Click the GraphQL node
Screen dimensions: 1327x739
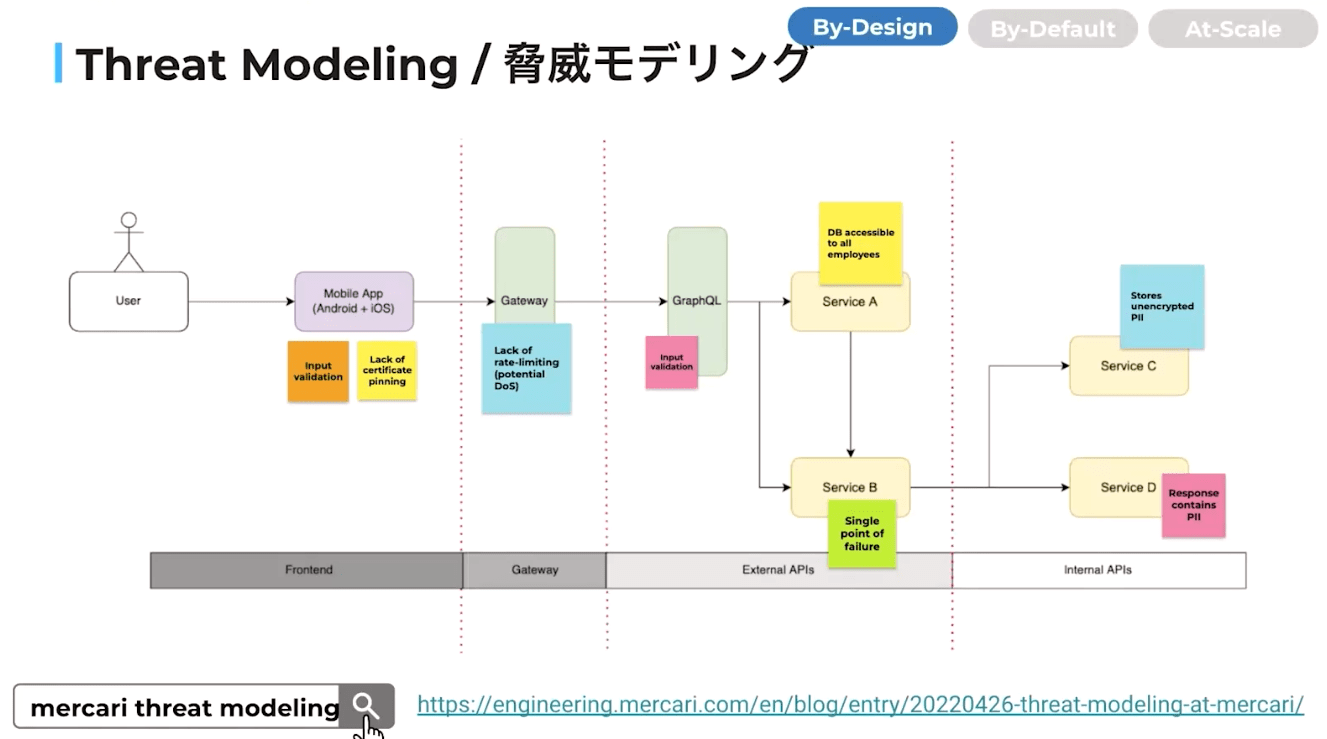pyautogui.click(x=697, y=300)
